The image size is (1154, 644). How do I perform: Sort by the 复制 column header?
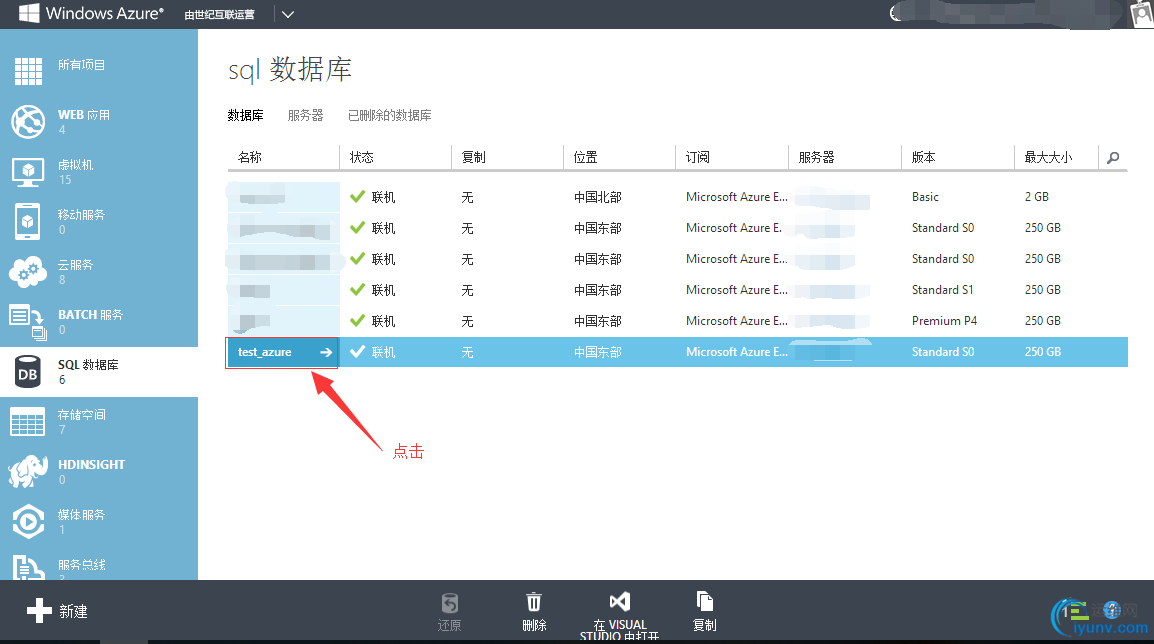(x=473, y=158)
